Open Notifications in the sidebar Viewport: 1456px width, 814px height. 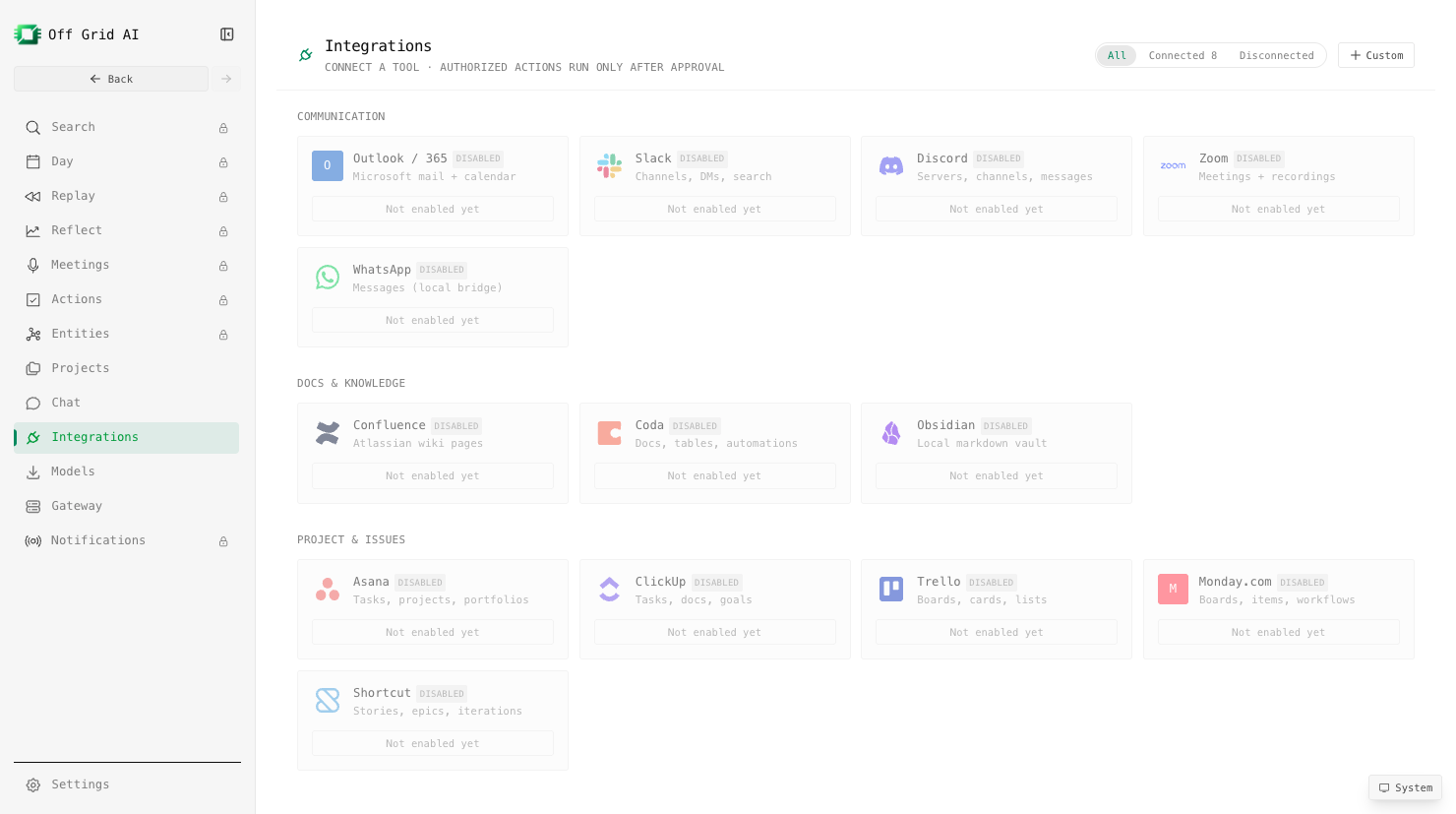pos(127,541)
